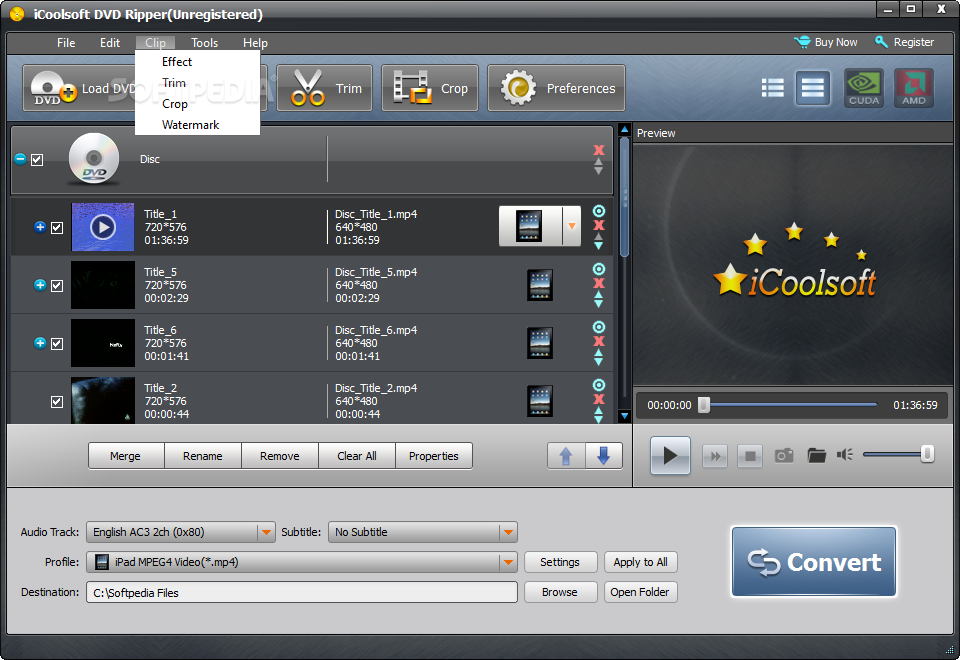Image resolution: width=960 pixels, height=660 pixels.
Task: Click the Apply to All button
Action: point(640,562)
